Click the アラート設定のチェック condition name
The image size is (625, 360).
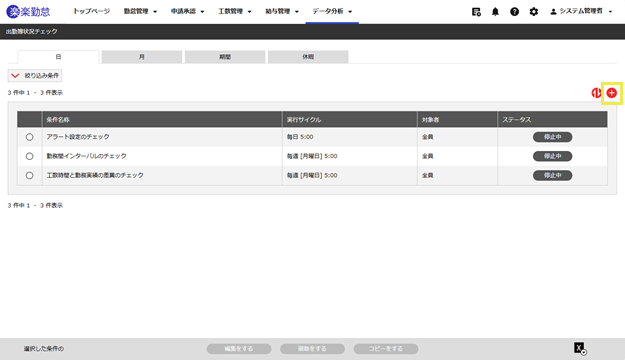point(78,137)
